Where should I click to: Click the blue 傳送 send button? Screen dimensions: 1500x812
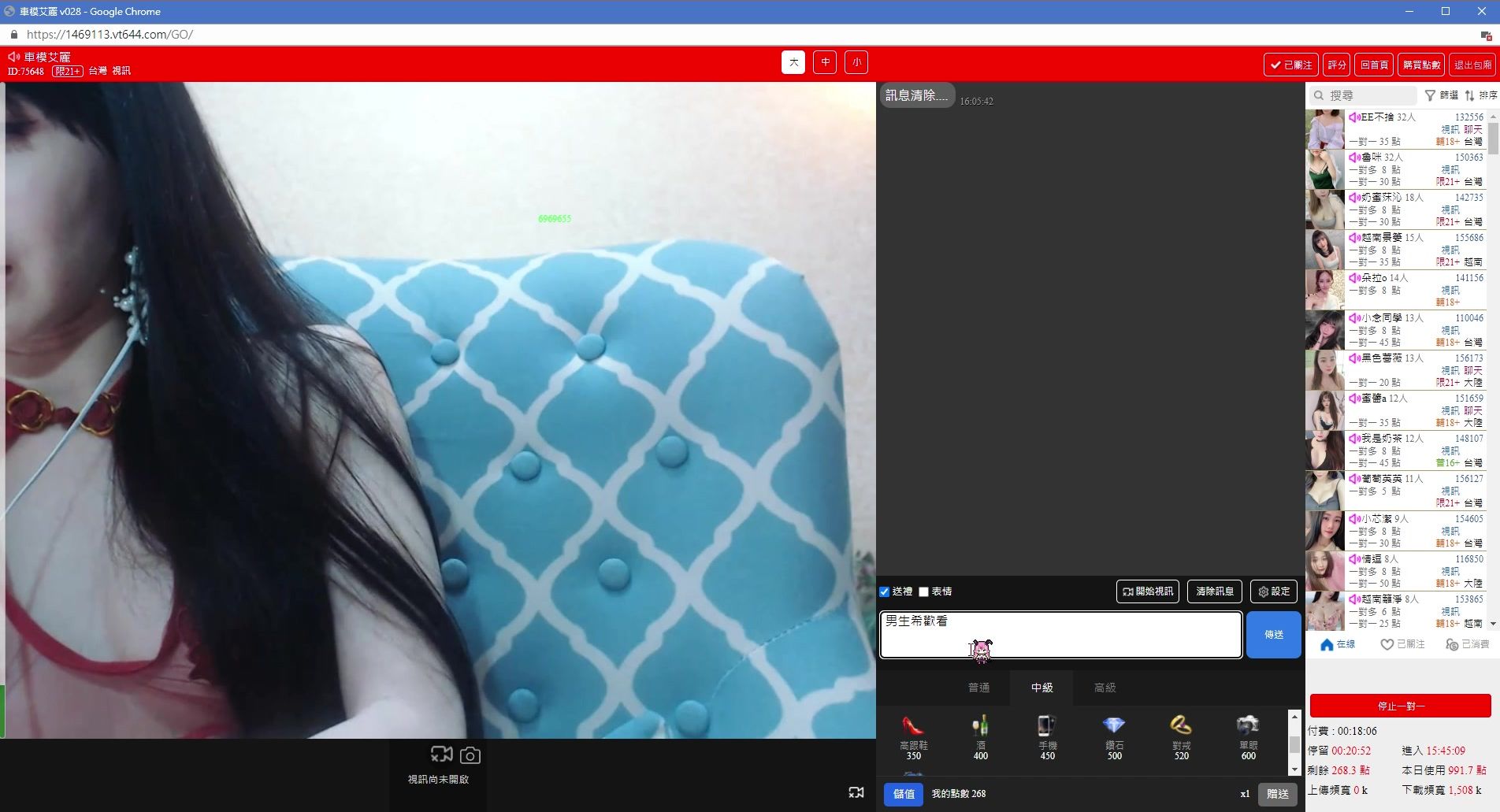tap(1273, 635)
